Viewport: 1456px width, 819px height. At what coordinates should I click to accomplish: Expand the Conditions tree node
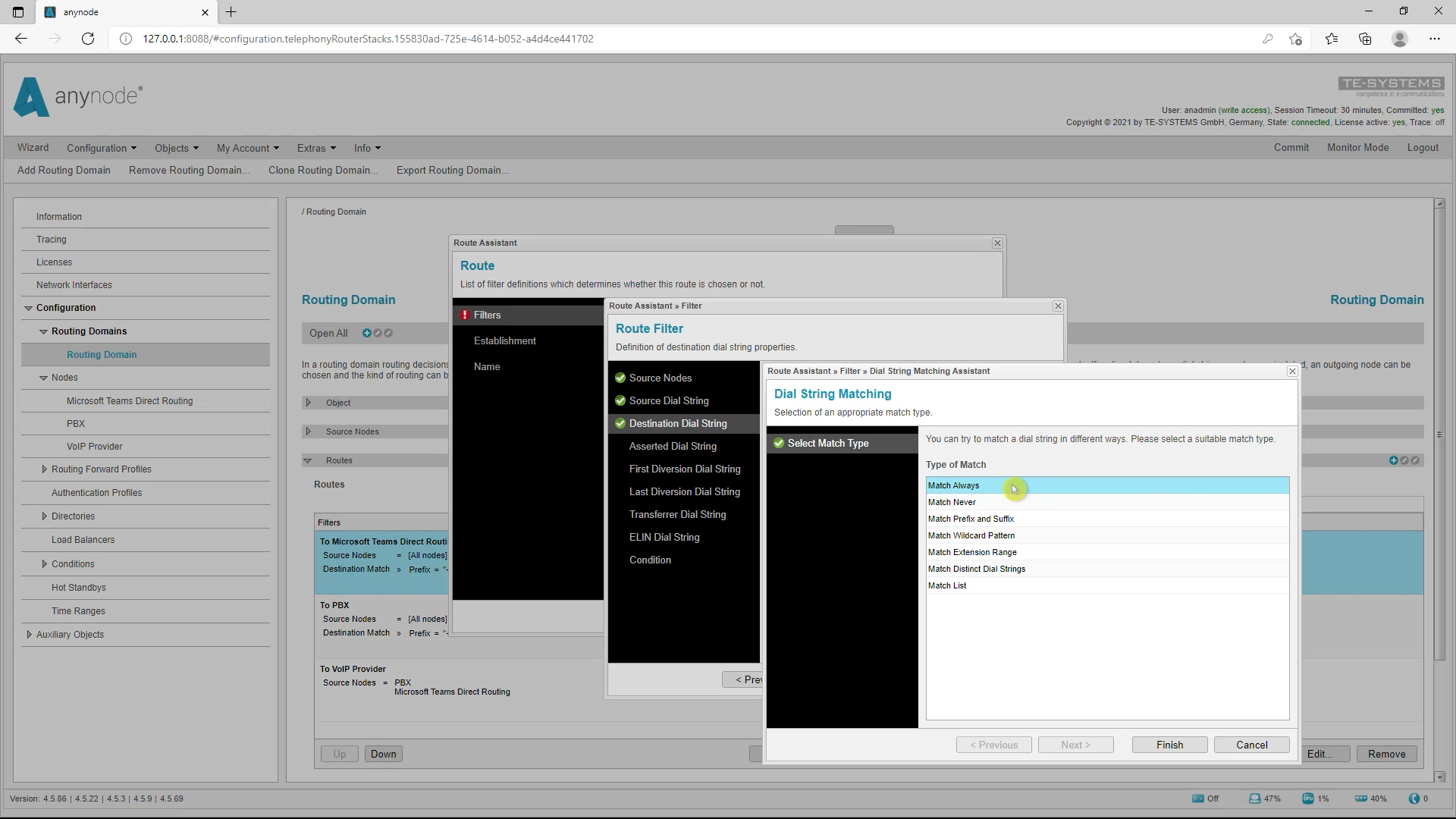(x=44, y=564)
